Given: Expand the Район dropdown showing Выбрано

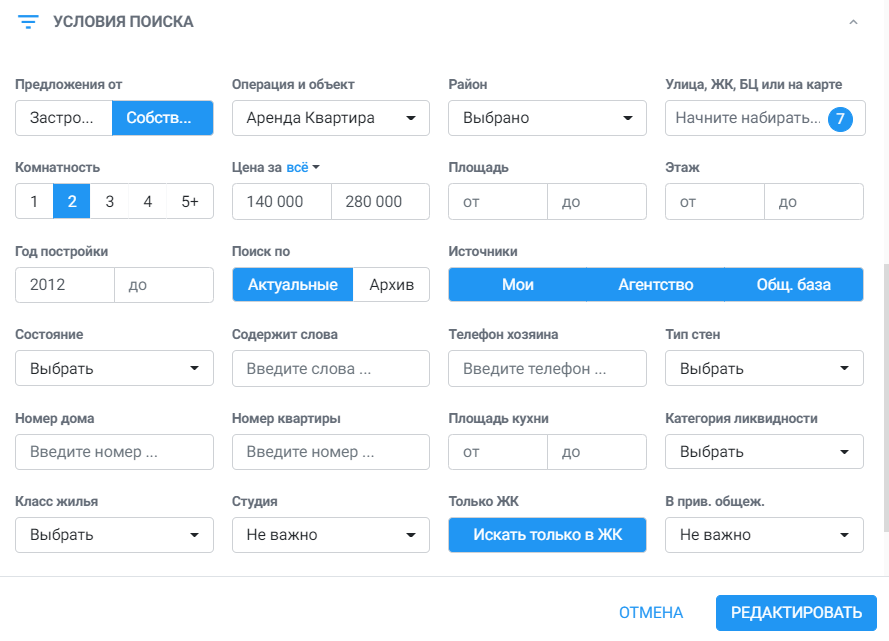Looking at the screenshot, I should (x=547, y=118).
